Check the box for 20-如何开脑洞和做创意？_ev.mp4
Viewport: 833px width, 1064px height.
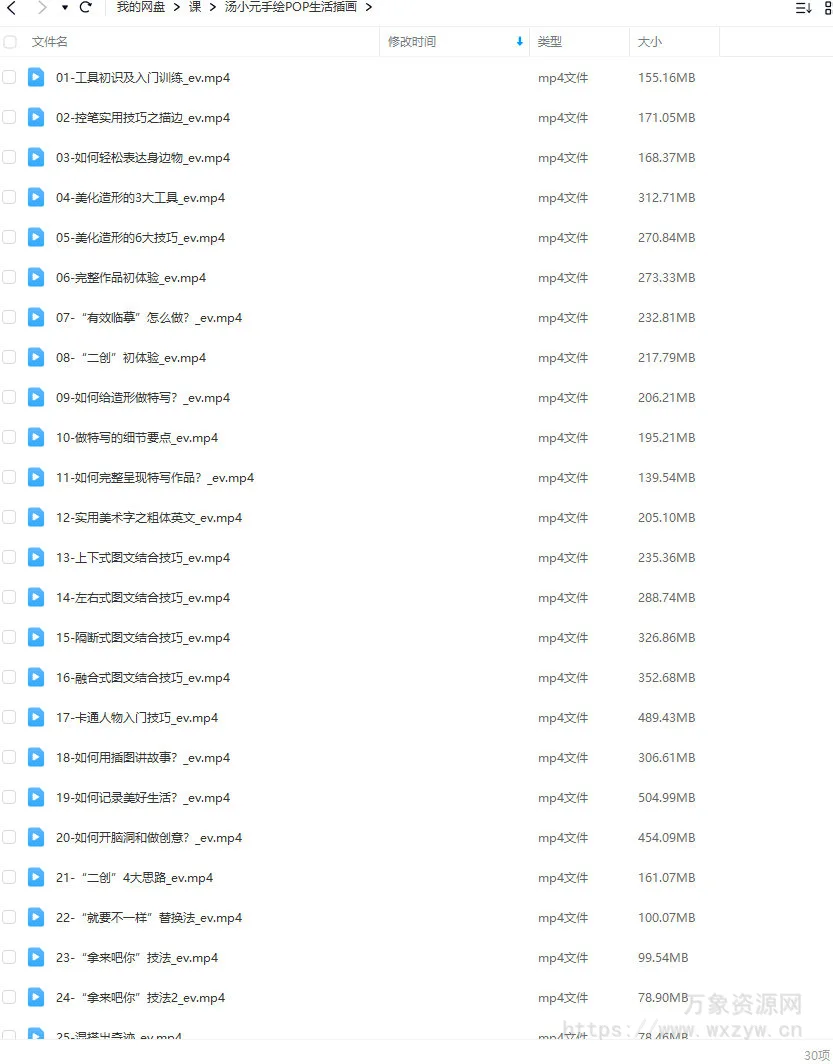tap(9, 837)
